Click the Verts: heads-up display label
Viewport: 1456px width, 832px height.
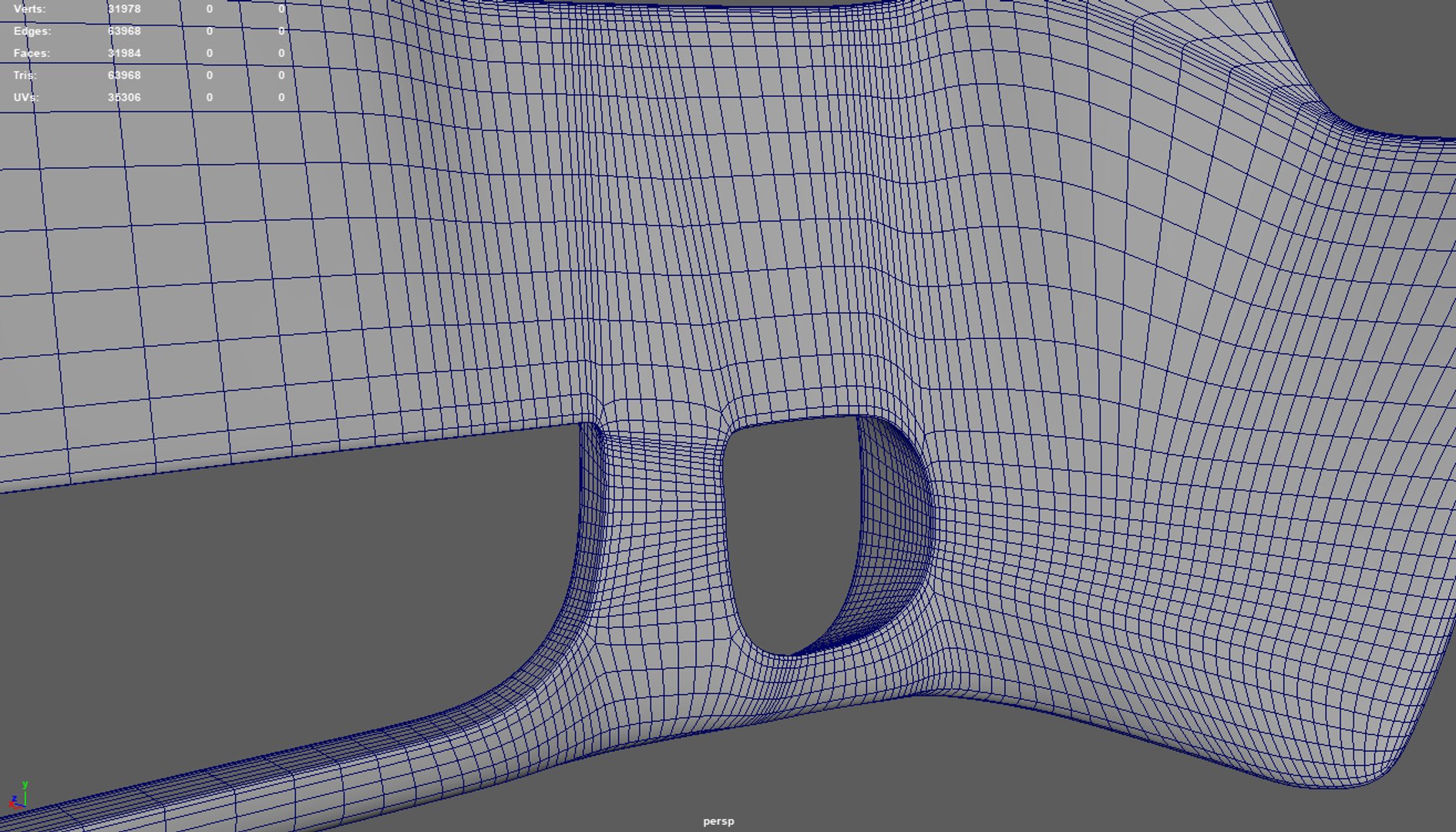[x=29, y=9]
